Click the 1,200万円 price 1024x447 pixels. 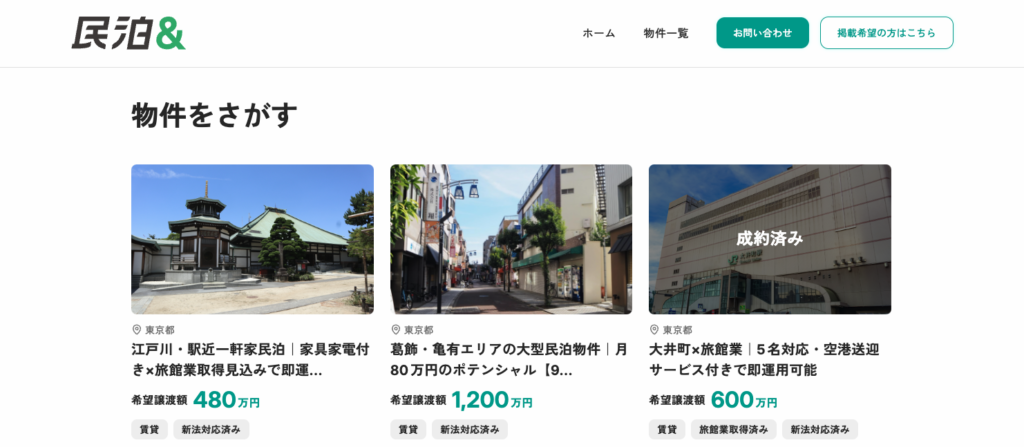(x=491, y=399)
